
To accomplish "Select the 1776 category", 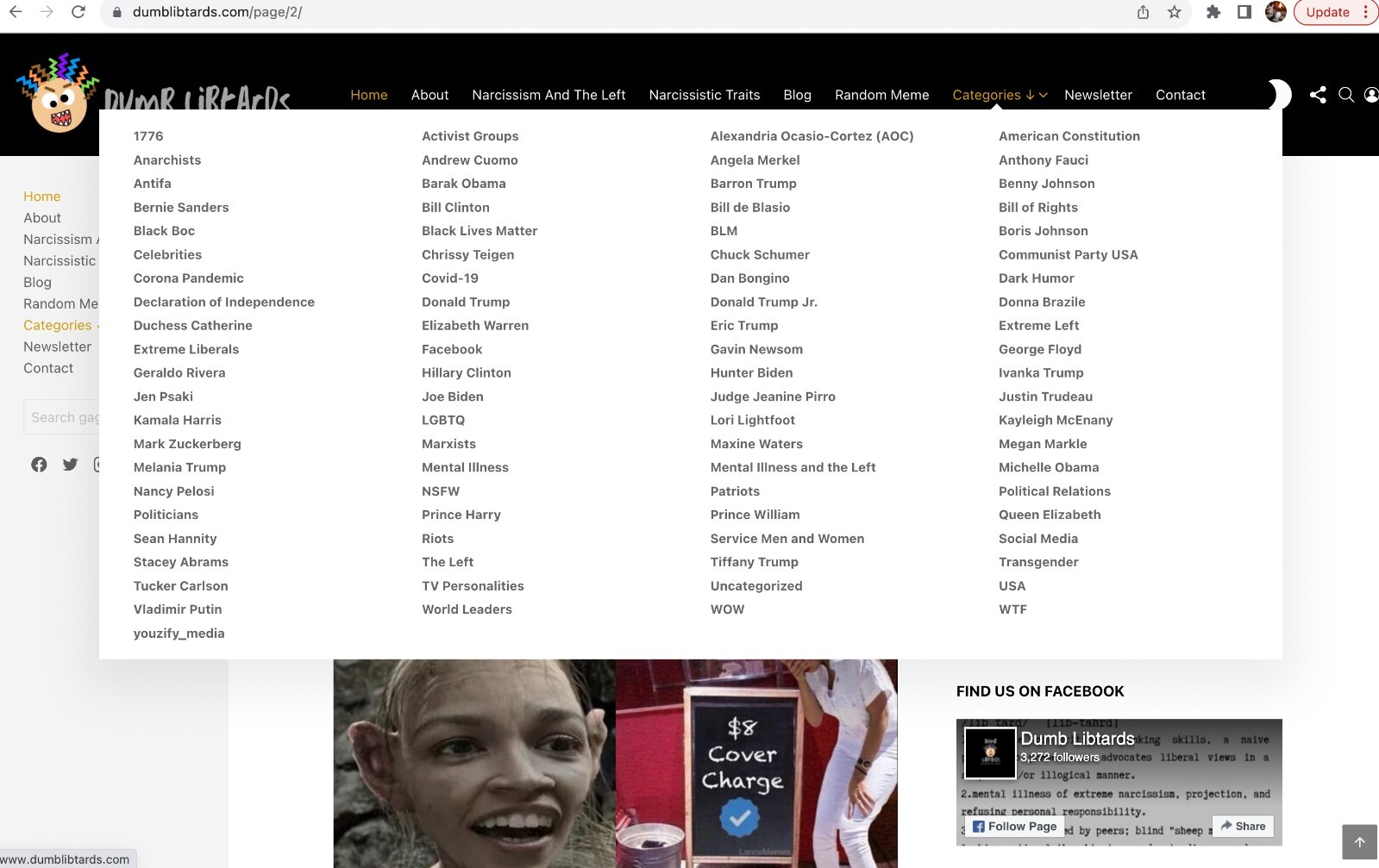I will (148, 136).
